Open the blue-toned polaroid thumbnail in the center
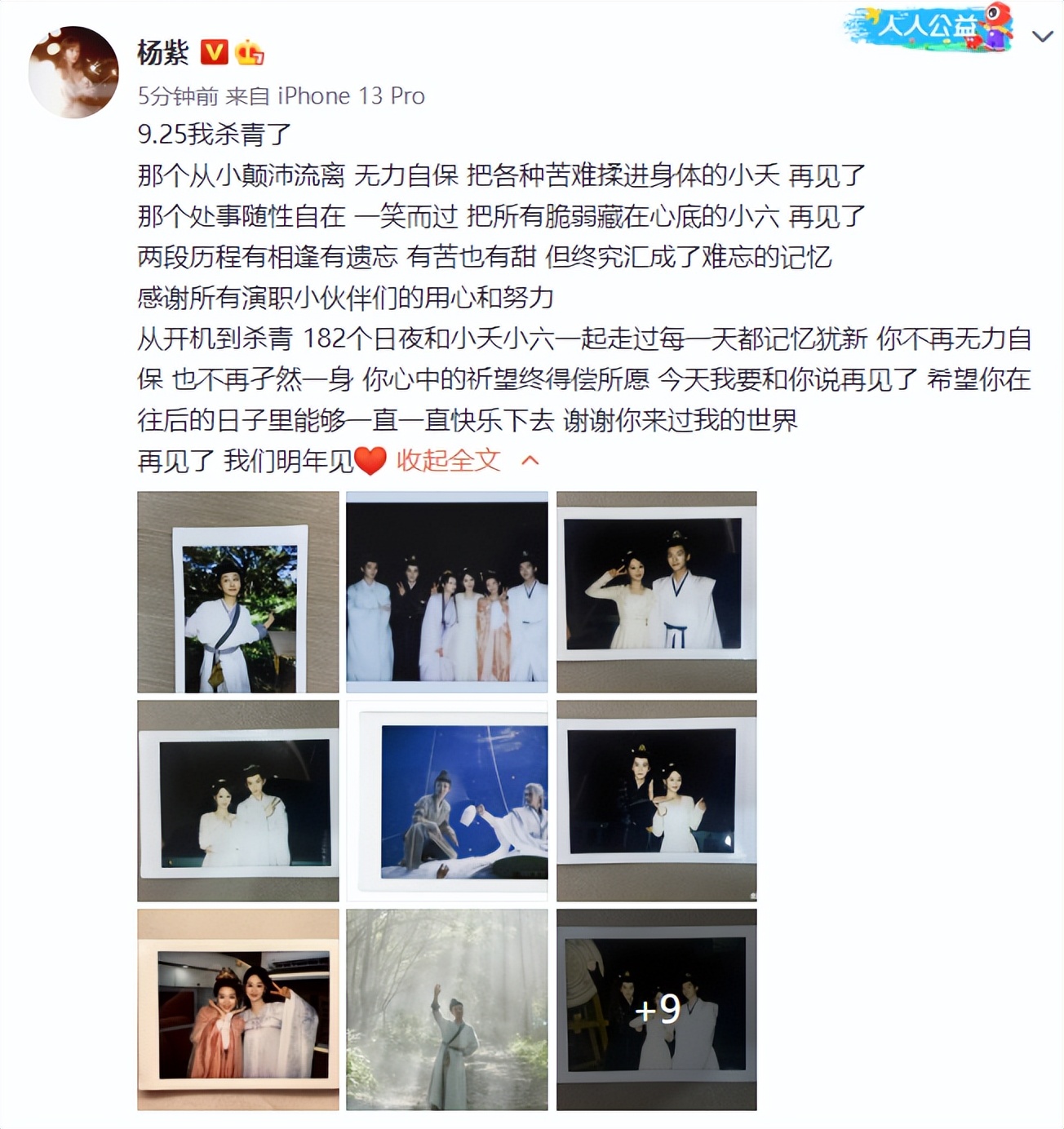This screenshot has height=1129, width=1064. coord(447,801)
